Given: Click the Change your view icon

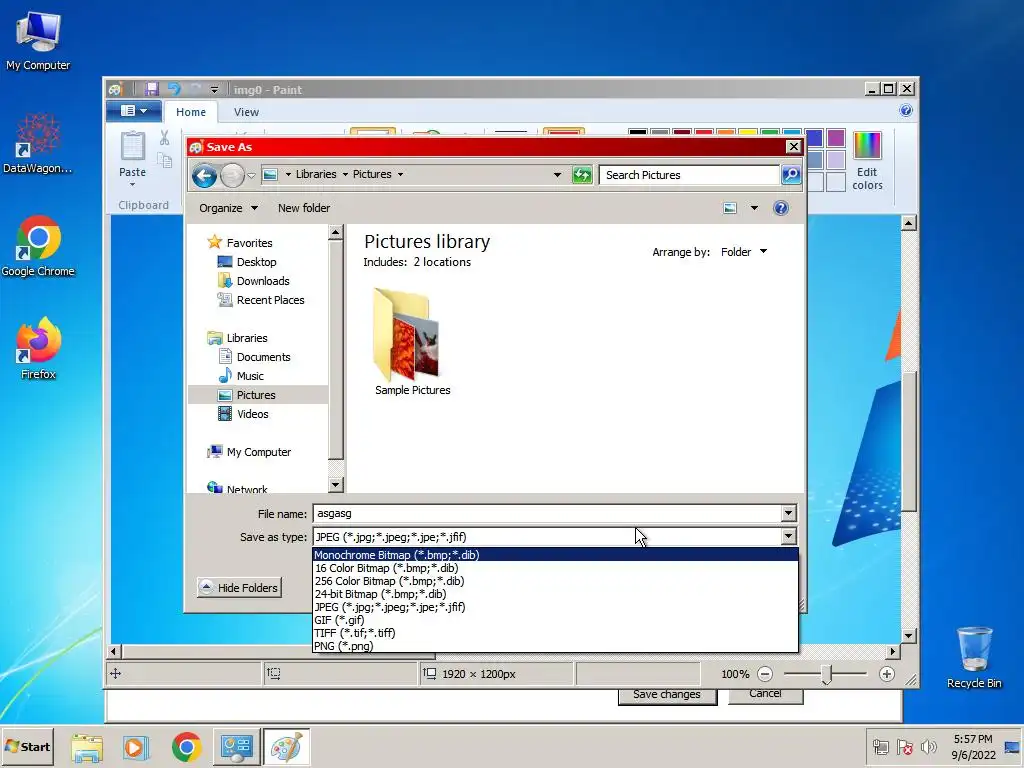Looking at the screenshot, I should click(730, 208).
